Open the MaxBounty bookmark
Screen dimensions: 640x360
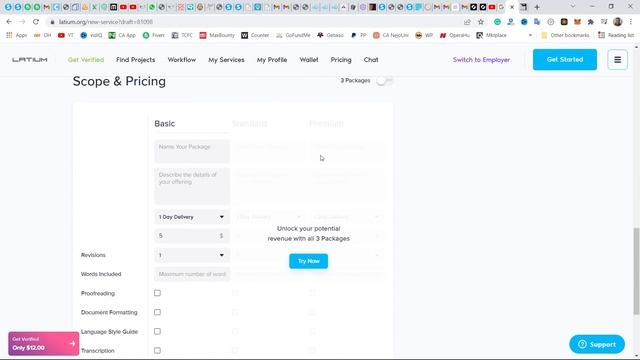(217, 36)
